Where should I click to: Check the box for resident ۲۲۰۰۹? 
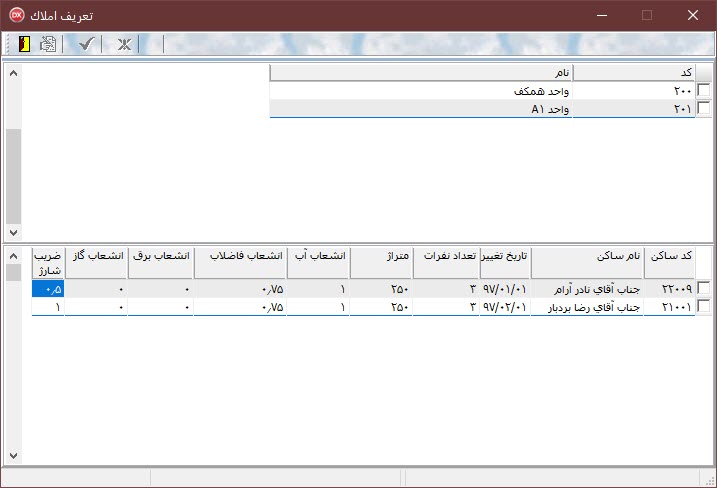pos(704,289)
